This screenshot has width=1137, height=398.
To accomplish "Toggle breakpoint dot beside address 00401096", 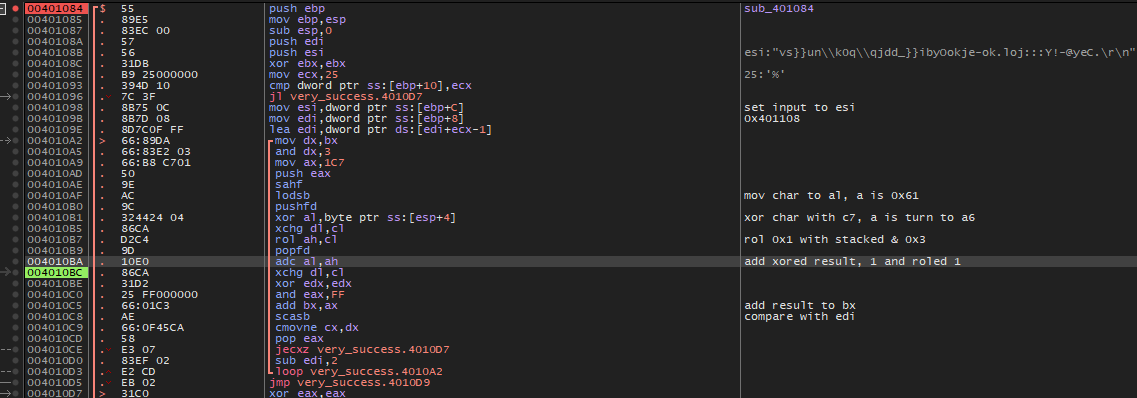I will pos(16,96).
